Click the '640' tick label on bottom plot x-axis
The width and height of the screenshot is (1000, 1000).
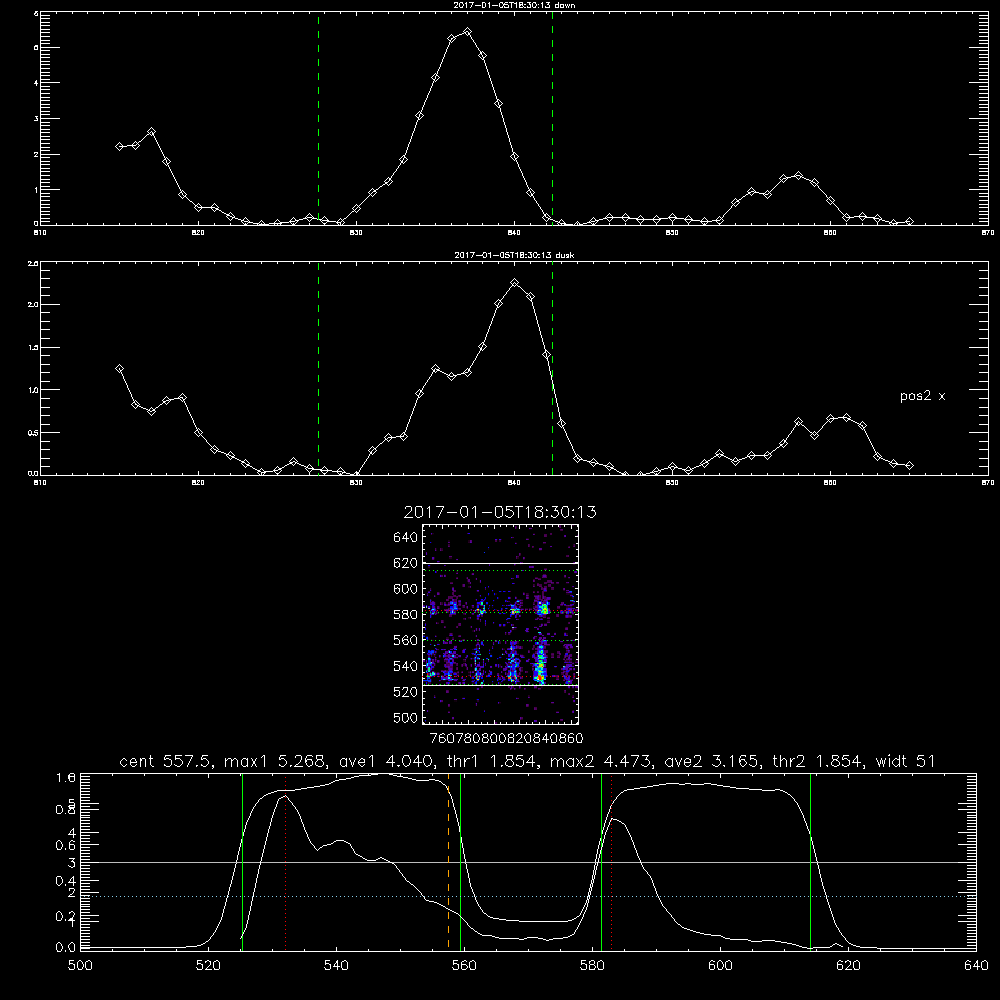976,966
